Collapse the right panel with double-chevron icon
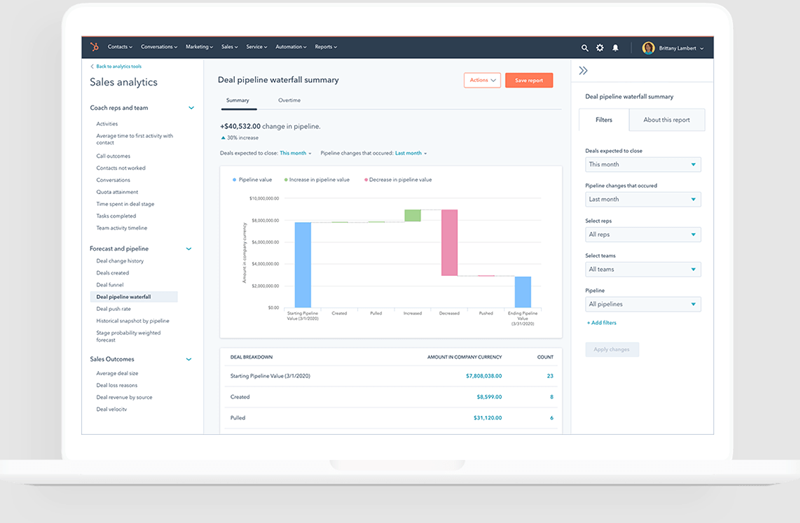800x523 pixels. (x=584, y=71)
